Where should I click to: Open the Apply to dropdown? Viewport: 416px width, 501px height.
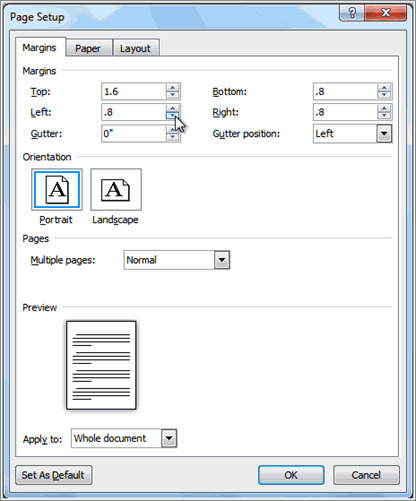pos(169,438)
